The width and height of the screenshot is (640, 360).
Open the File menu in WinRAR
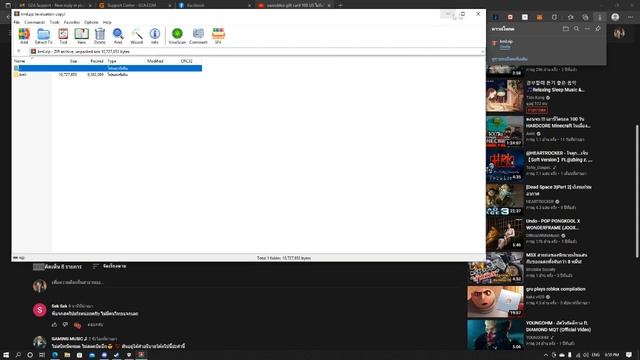pos(17,22)
